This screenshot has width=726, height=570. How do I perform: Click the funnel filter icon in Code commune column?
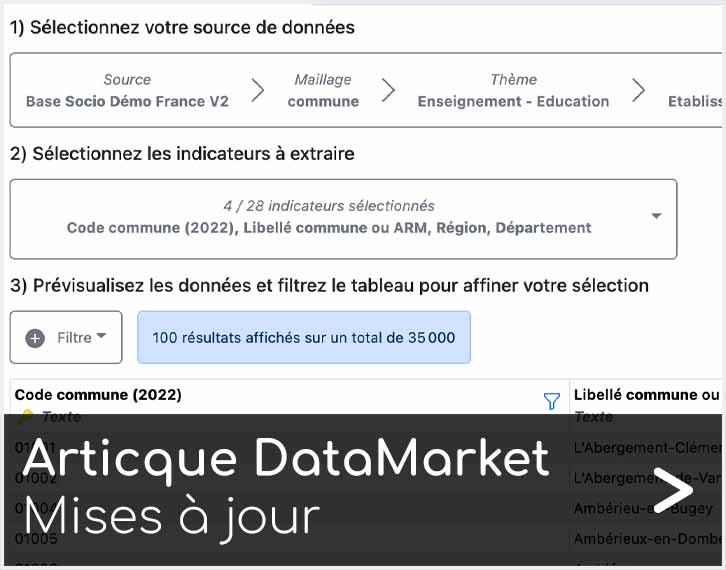[551, 401]
